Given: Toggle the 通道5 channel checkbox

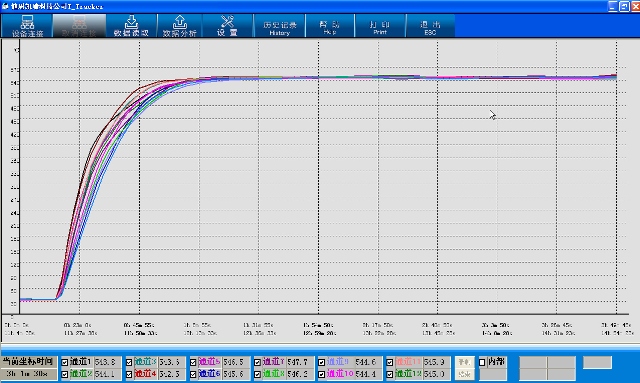Looking at the screenshot, I should pos(193,362).
